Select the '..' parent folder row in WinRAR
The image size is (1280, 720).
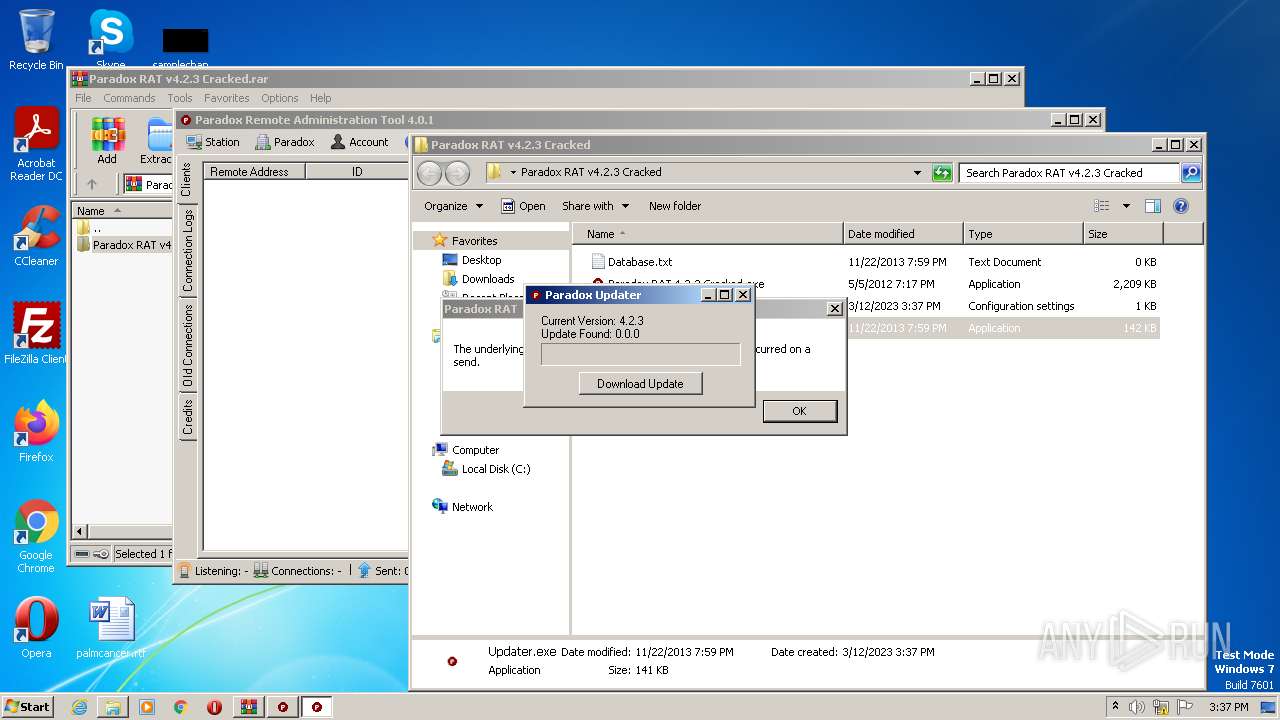122,228
